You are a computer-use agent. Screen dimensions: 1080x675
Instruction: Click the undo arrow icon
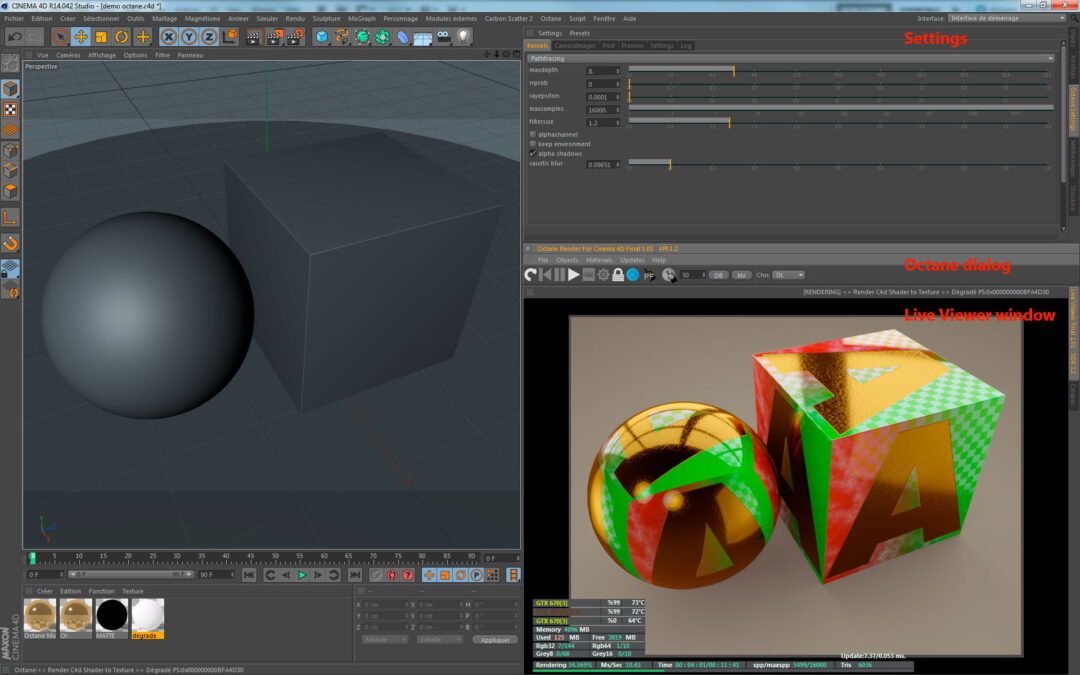click(14, 37)
